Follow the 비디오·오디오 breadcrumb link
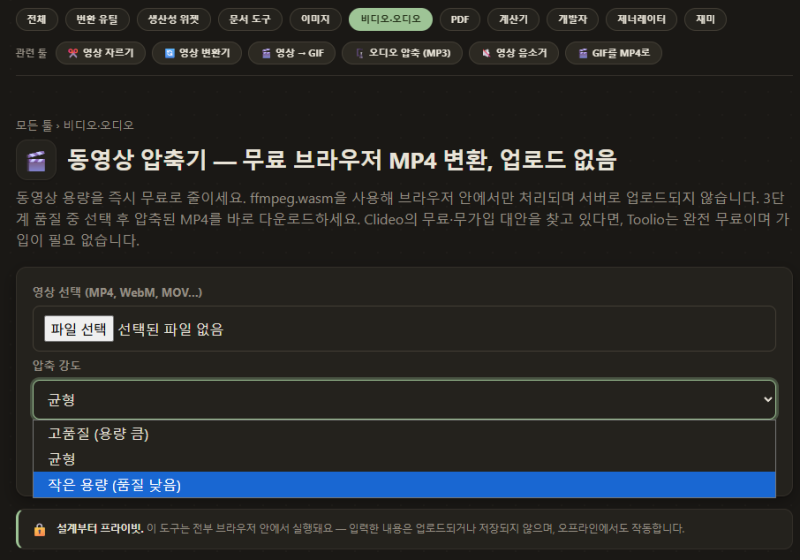Screen dimensions: 800x560 [98, 125]
